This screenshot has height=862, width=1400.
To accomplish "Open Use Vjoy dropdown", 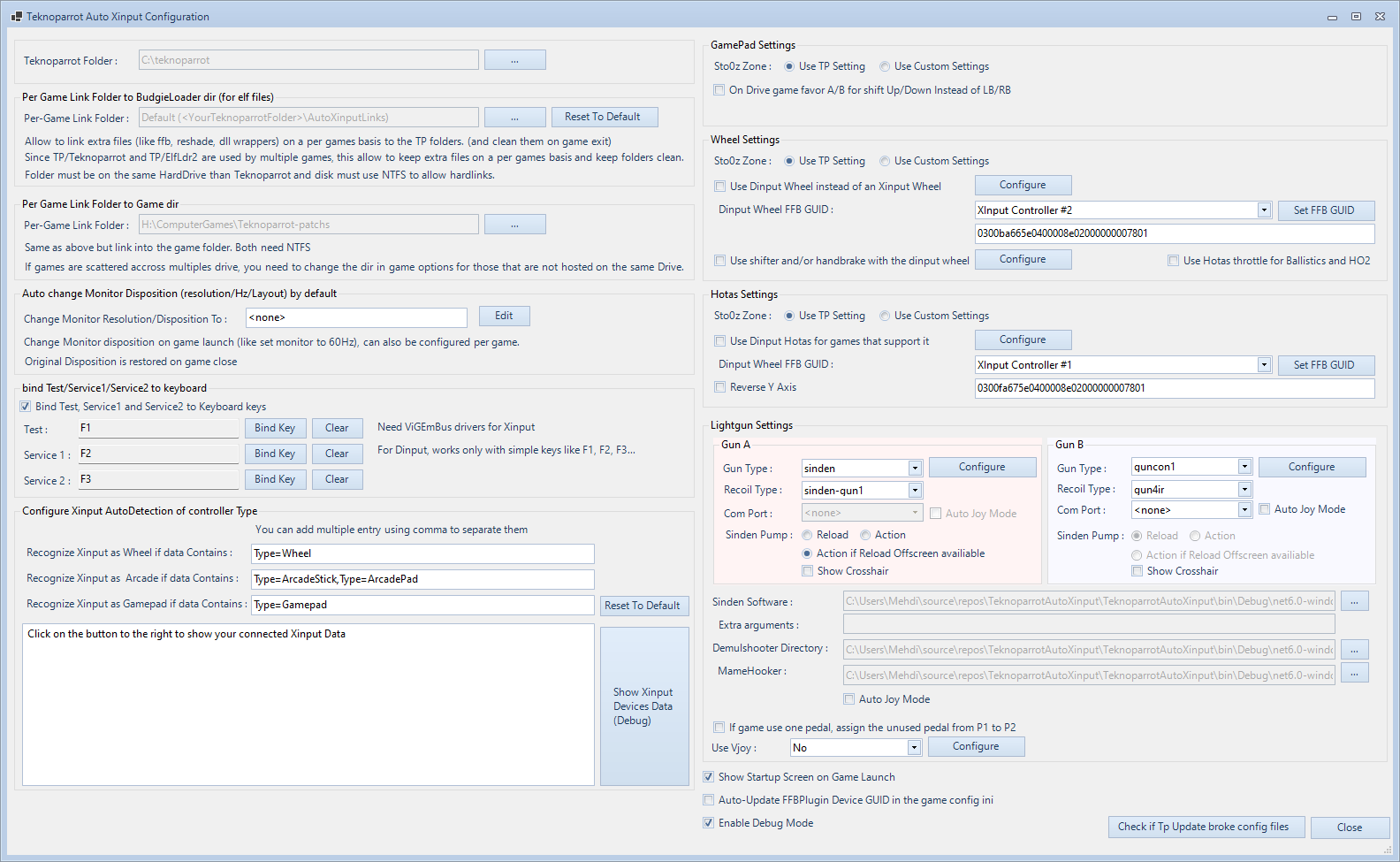I will [x=914, y=748].
